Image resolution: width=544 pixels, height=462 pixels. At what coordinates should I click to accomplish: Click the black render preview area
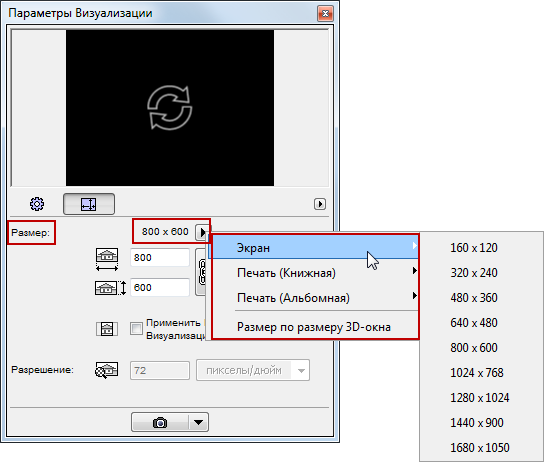[x=170, y=108]
